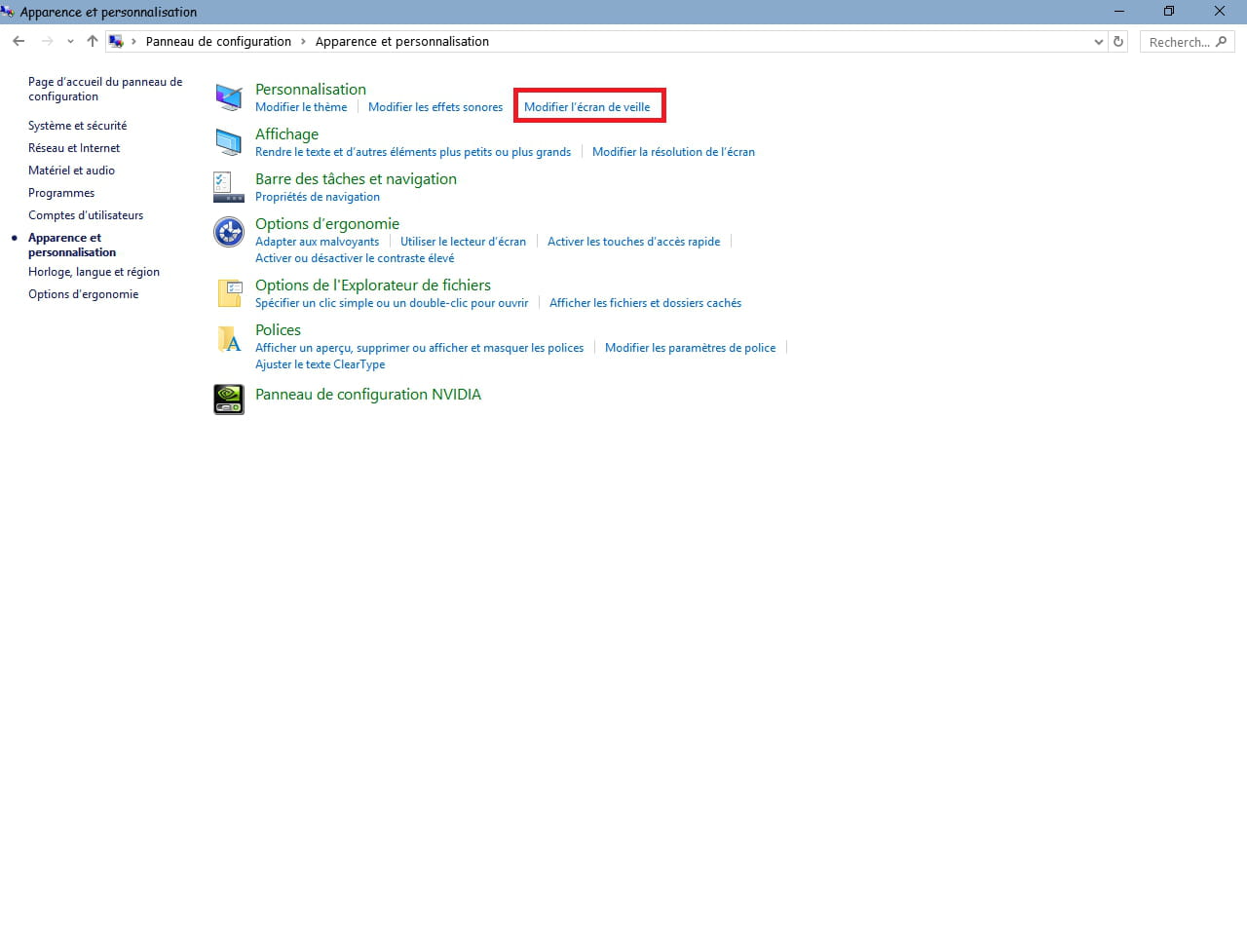
Task: Click Spécifier un clic simple ou un double-clic
Action: point(392,303)
